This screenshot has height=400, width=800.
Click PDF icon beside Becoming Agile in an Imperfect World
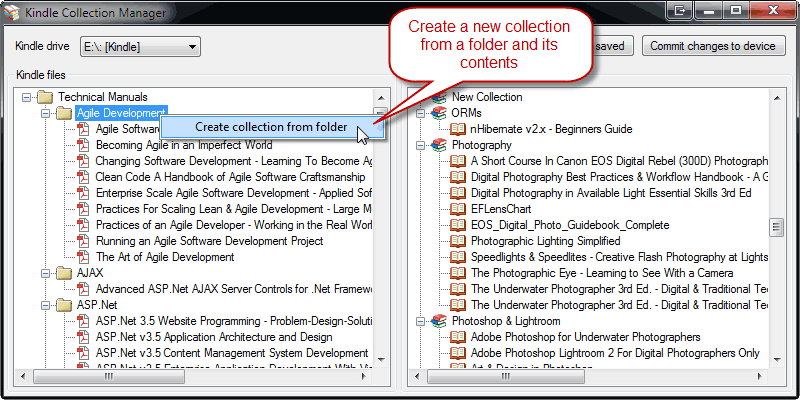[x=83, y=145]
